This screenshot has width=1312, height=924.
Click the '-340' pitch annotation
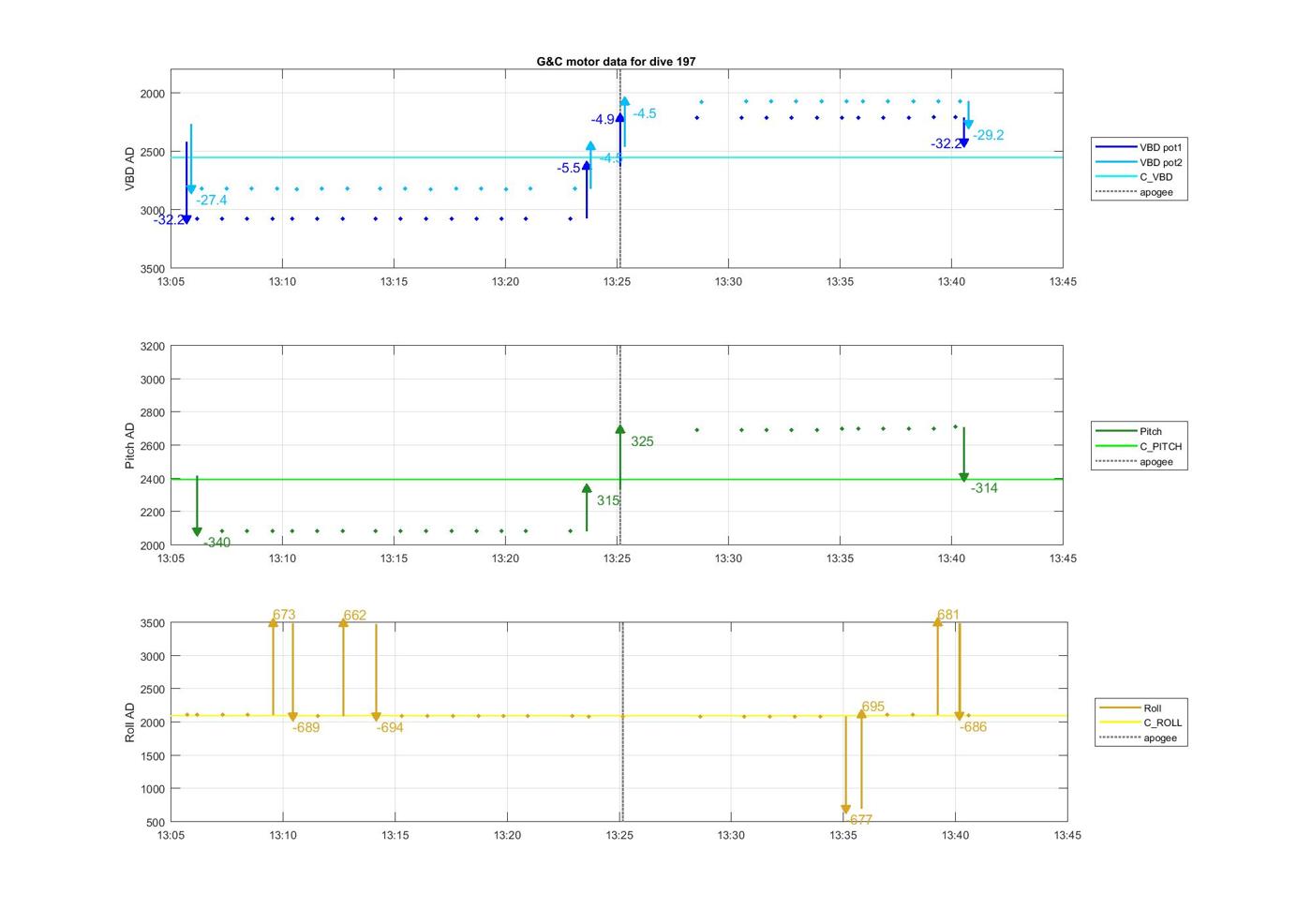tap(216, 543)
